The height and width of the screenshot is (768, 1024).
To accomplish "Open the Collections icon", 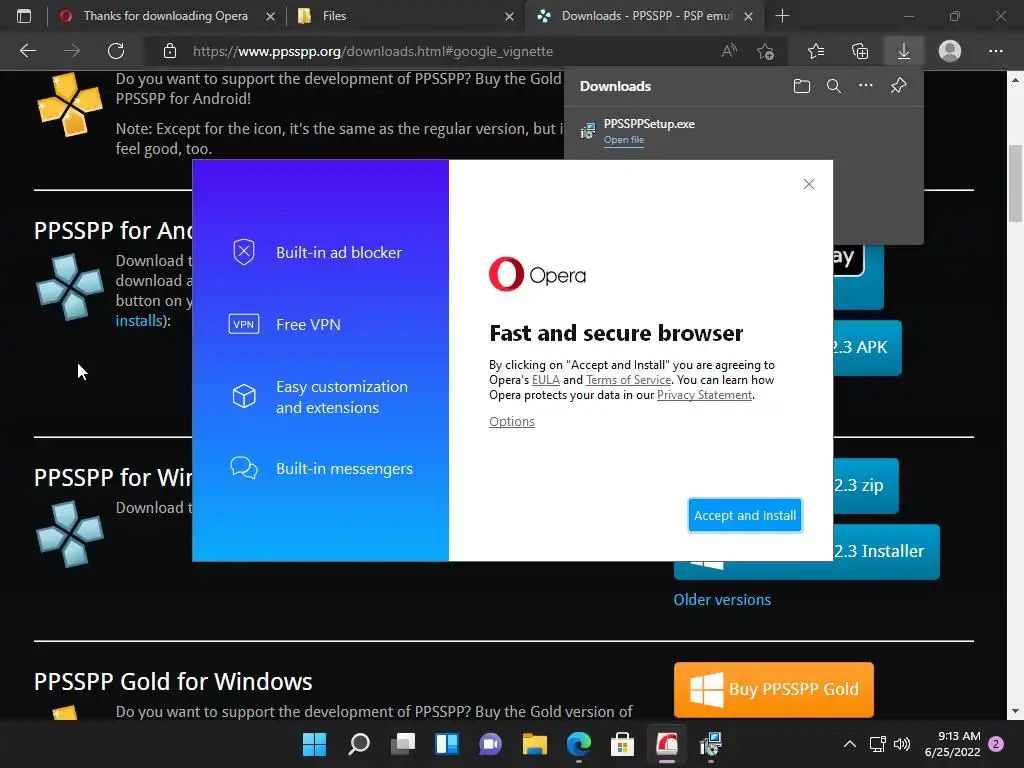I will (860, 51).
